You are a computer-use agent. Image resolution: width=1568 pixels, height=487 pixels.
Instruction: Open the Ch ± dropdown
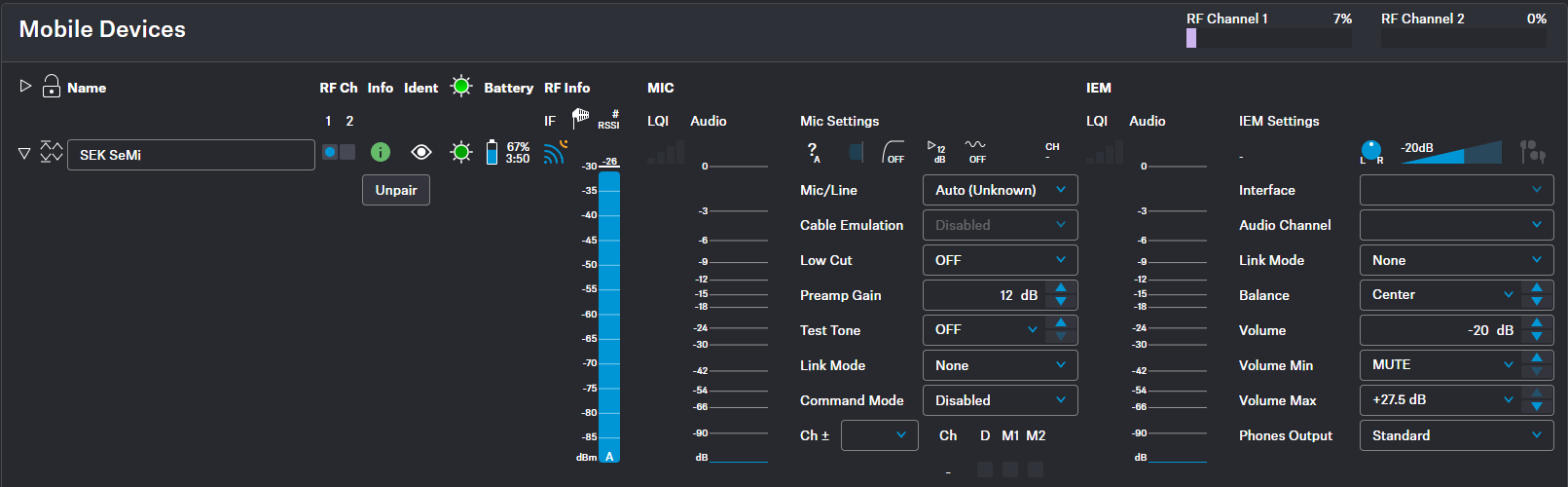tap(879, 435)
